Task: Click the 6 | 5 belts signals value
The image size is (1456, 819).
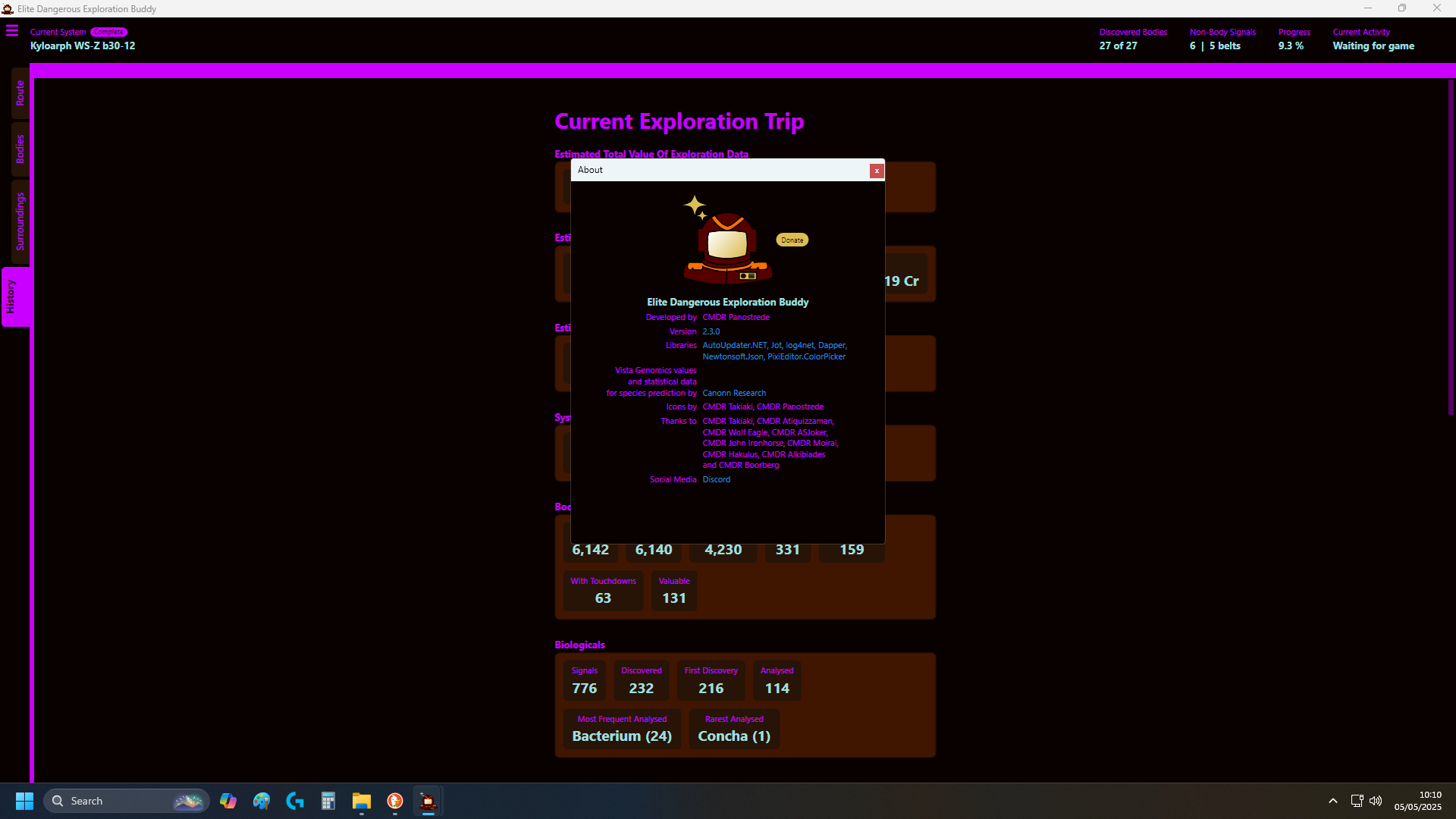Action: click(1215, 45)
